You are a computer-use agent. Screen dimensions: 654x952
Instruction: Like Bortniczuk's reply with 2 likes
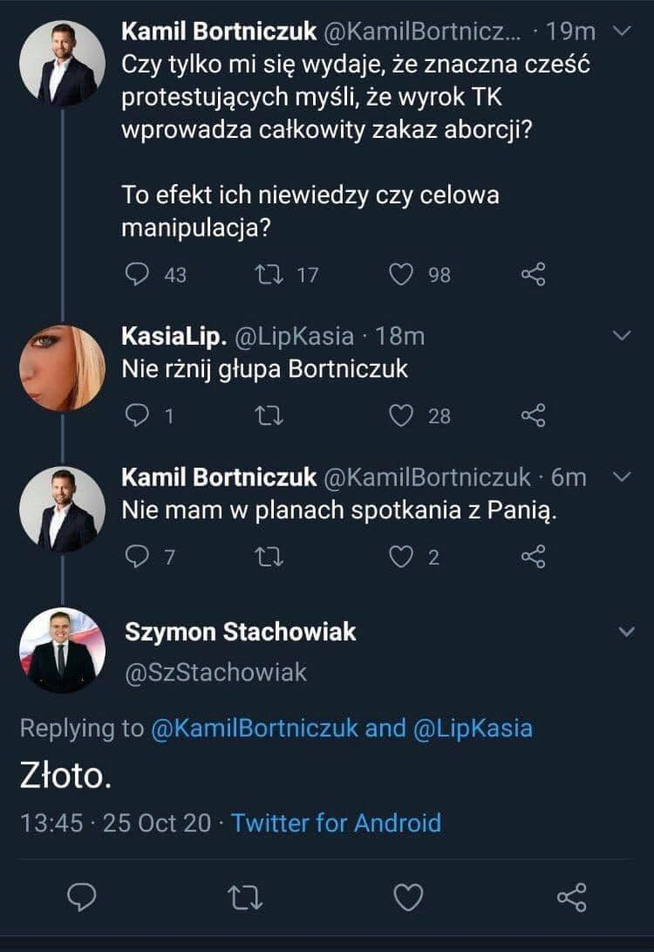pos(401,557)
